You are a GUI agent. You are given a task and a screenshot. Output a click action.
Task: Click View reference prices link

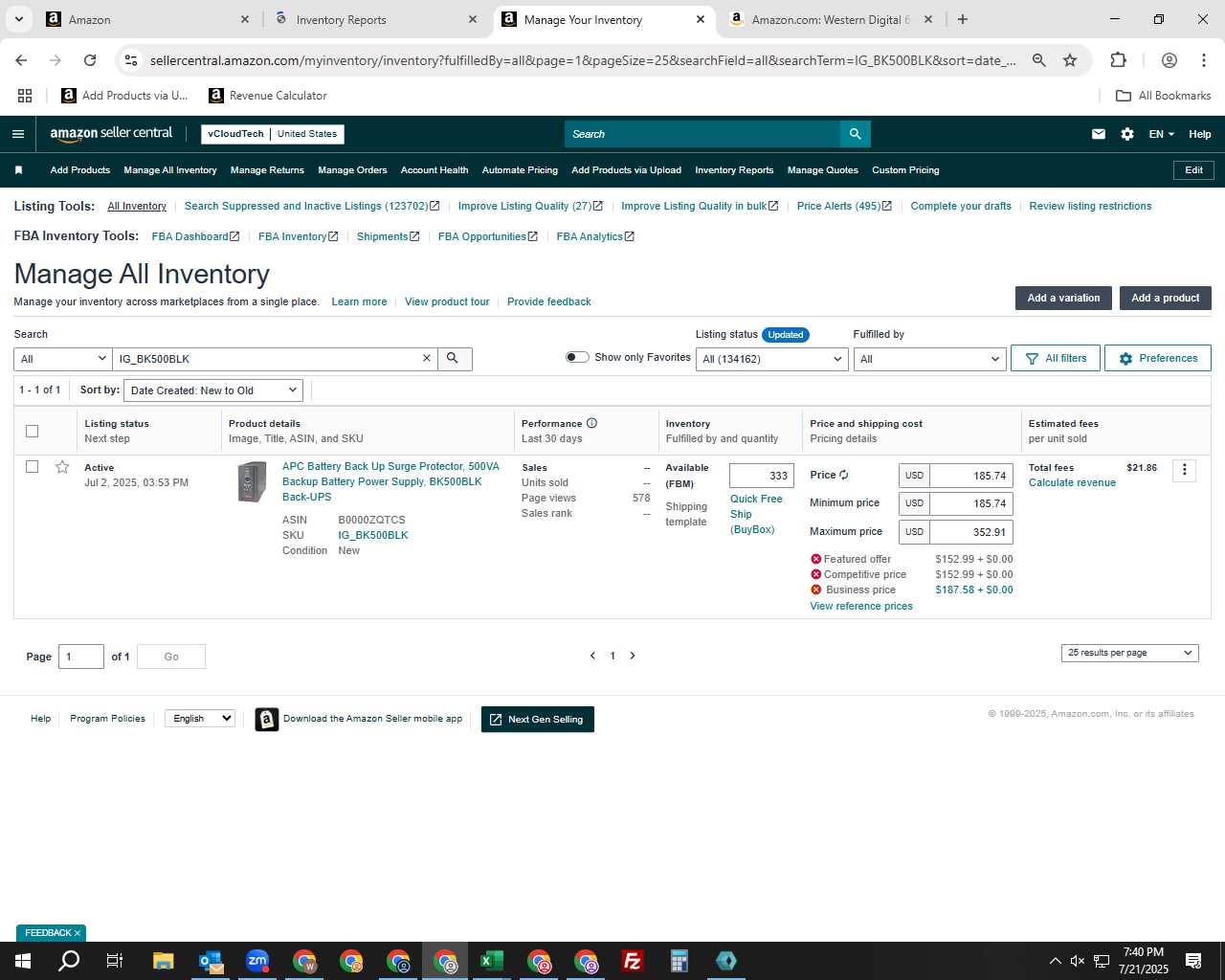tap(861, 606)
